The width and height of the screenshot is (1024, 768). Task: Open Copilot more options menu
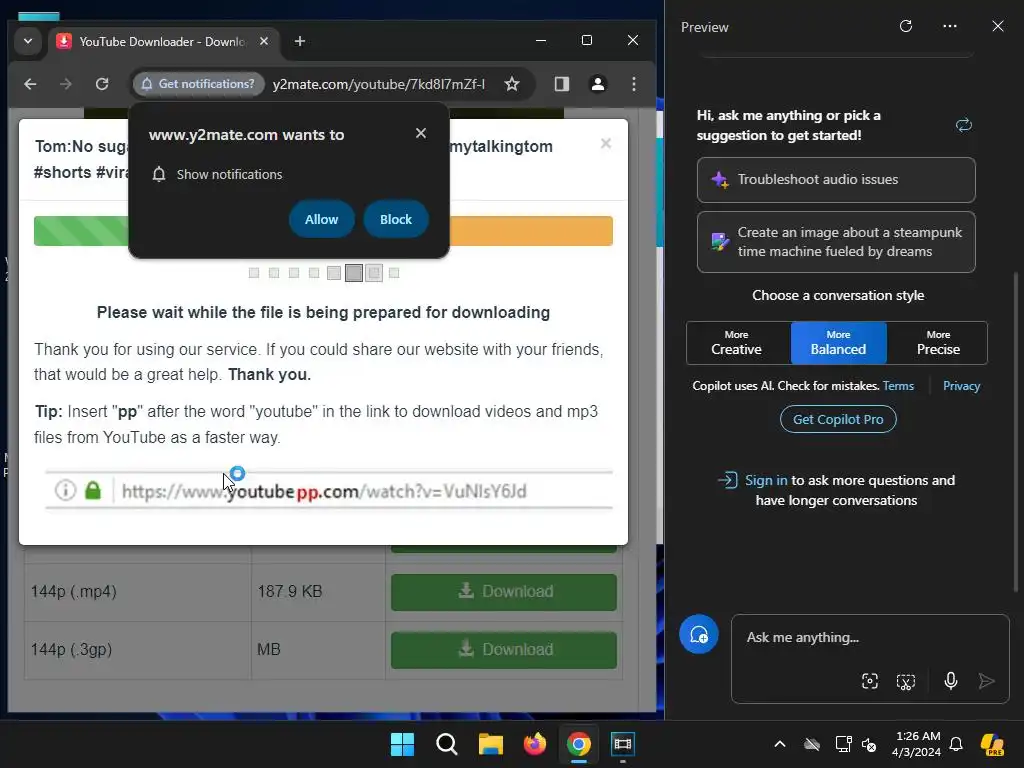[x=950, y=26]
